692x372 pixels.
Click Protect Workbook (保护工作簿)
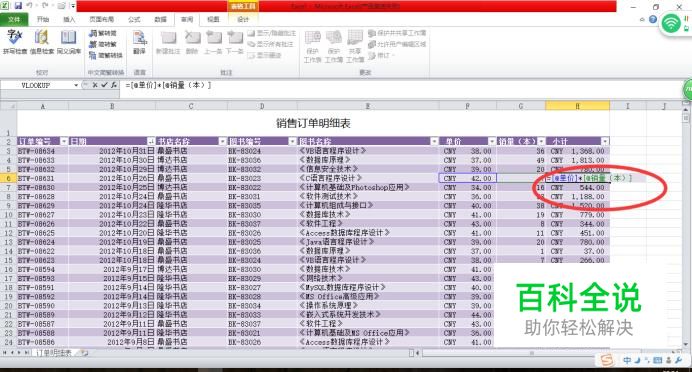334,46
